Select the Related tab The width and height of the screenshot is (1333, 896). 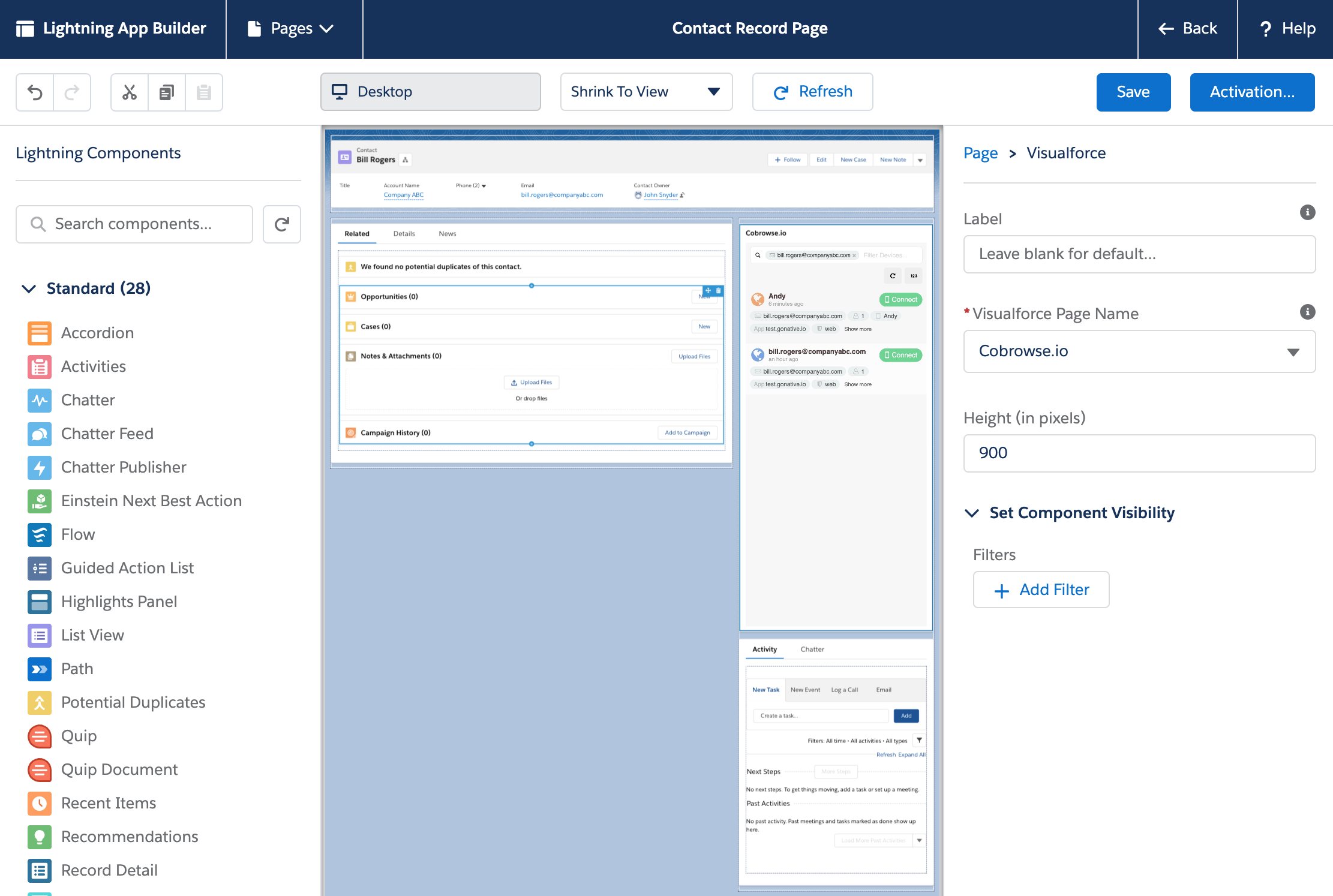click(357, 234)
